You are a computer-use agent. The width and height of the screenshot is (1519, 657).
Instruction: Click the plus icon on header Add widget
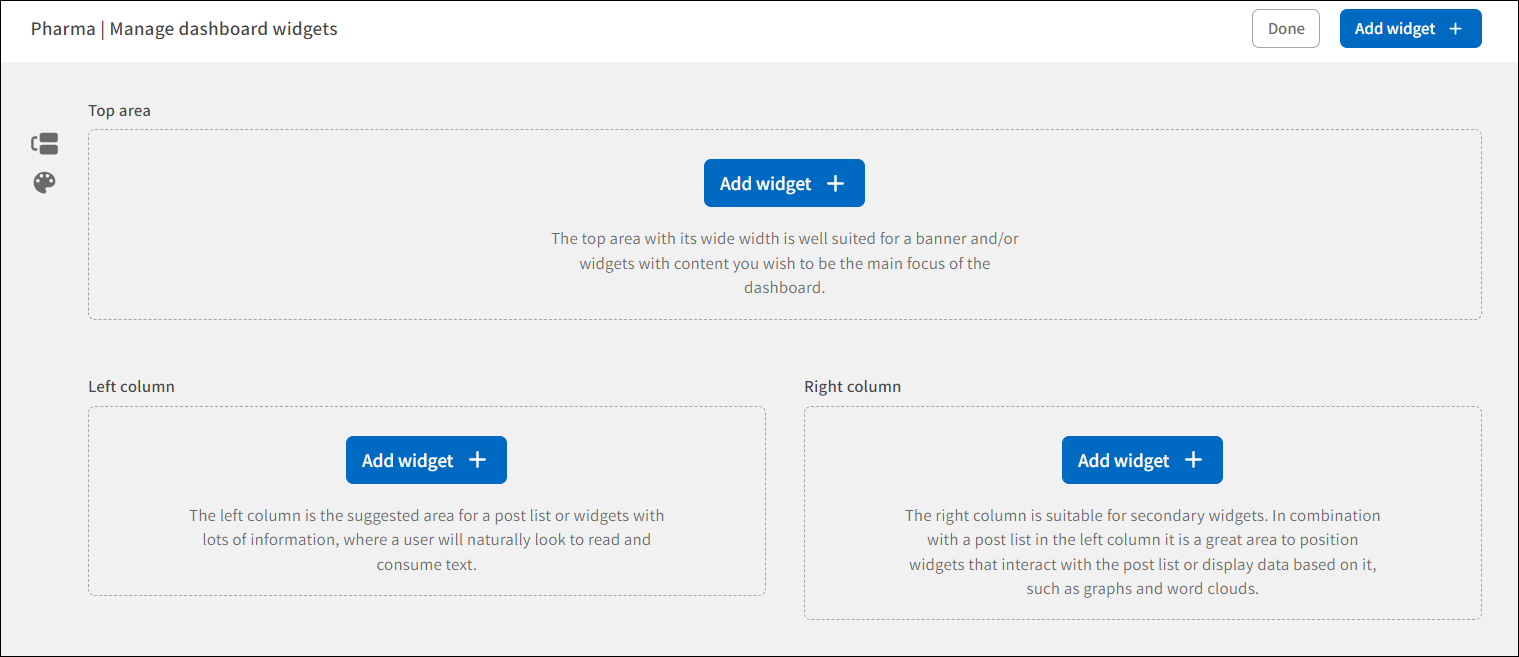coord(1457,28)
